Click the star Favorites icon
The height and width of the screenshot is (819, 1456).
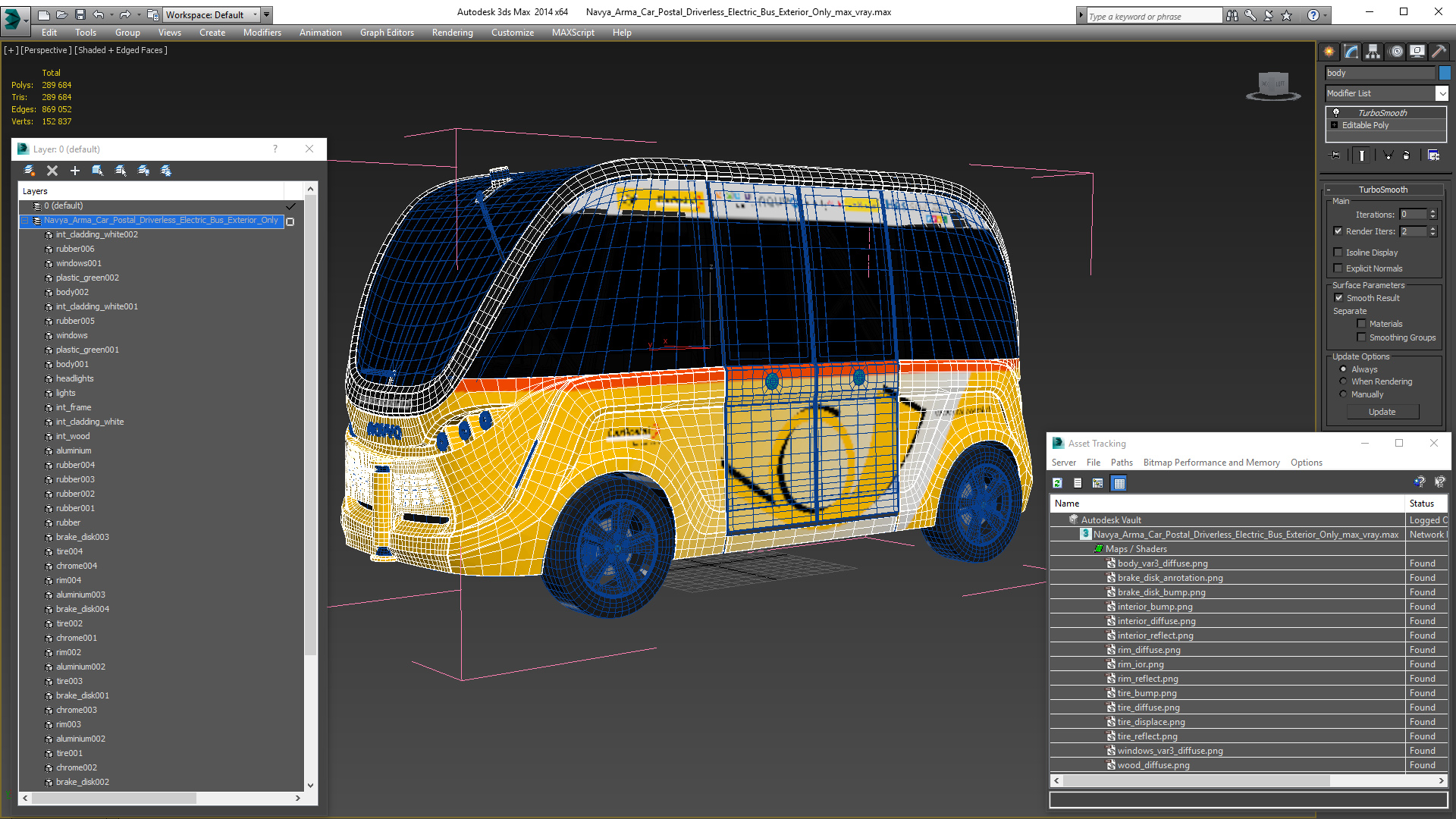(x=1287, y=15)
